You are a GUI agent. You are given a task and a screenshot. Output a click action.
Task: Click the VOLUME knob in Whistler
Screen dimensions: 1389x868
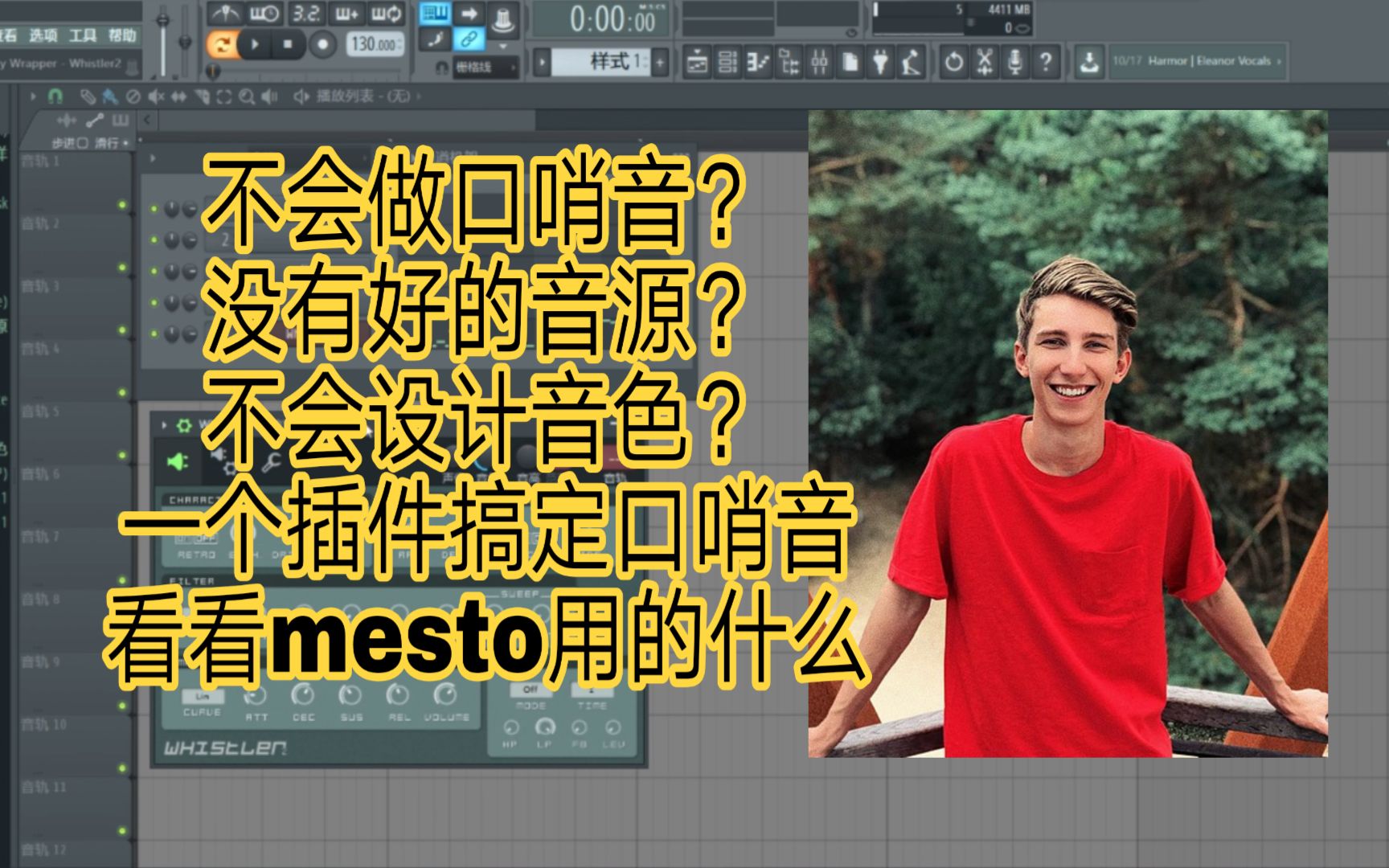[445, 694]
